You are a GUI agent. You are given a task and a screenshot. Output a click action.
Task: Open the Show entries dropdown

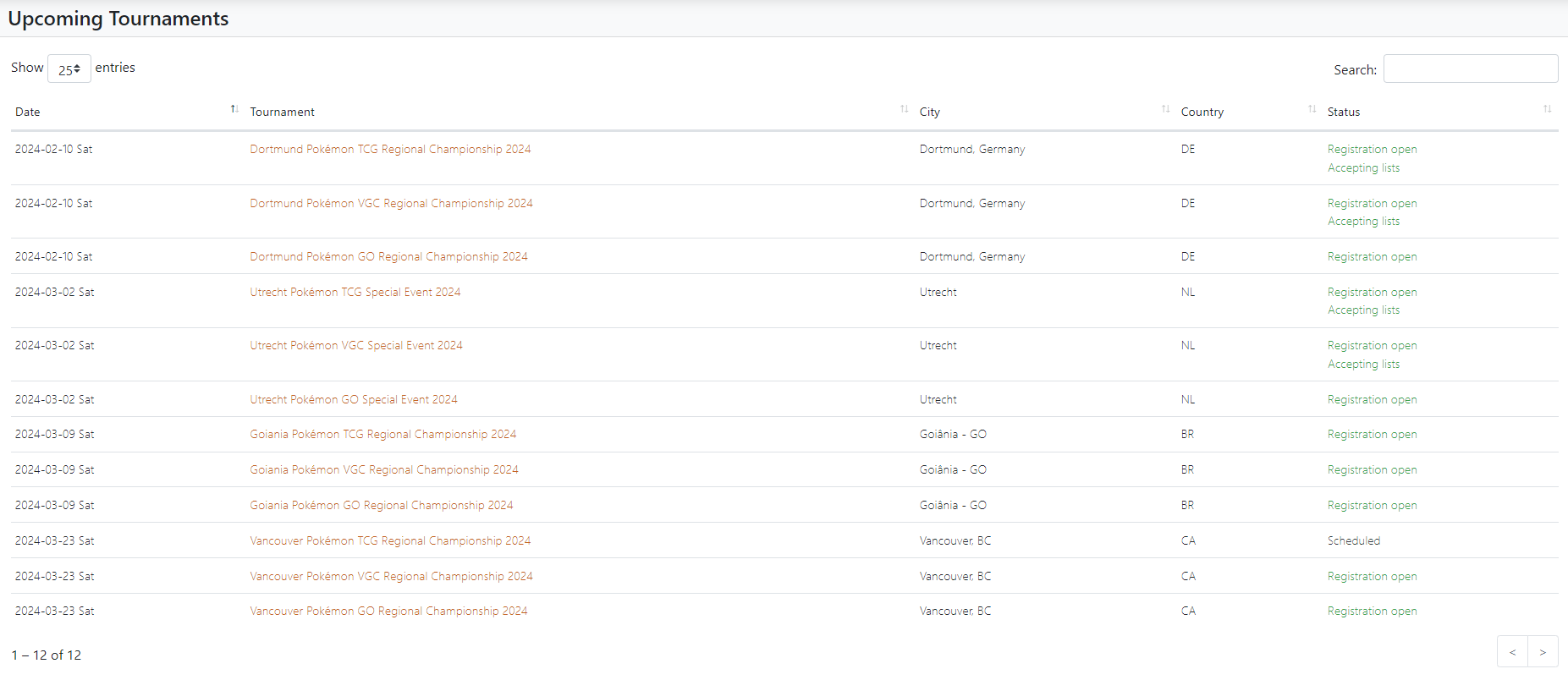69,69
